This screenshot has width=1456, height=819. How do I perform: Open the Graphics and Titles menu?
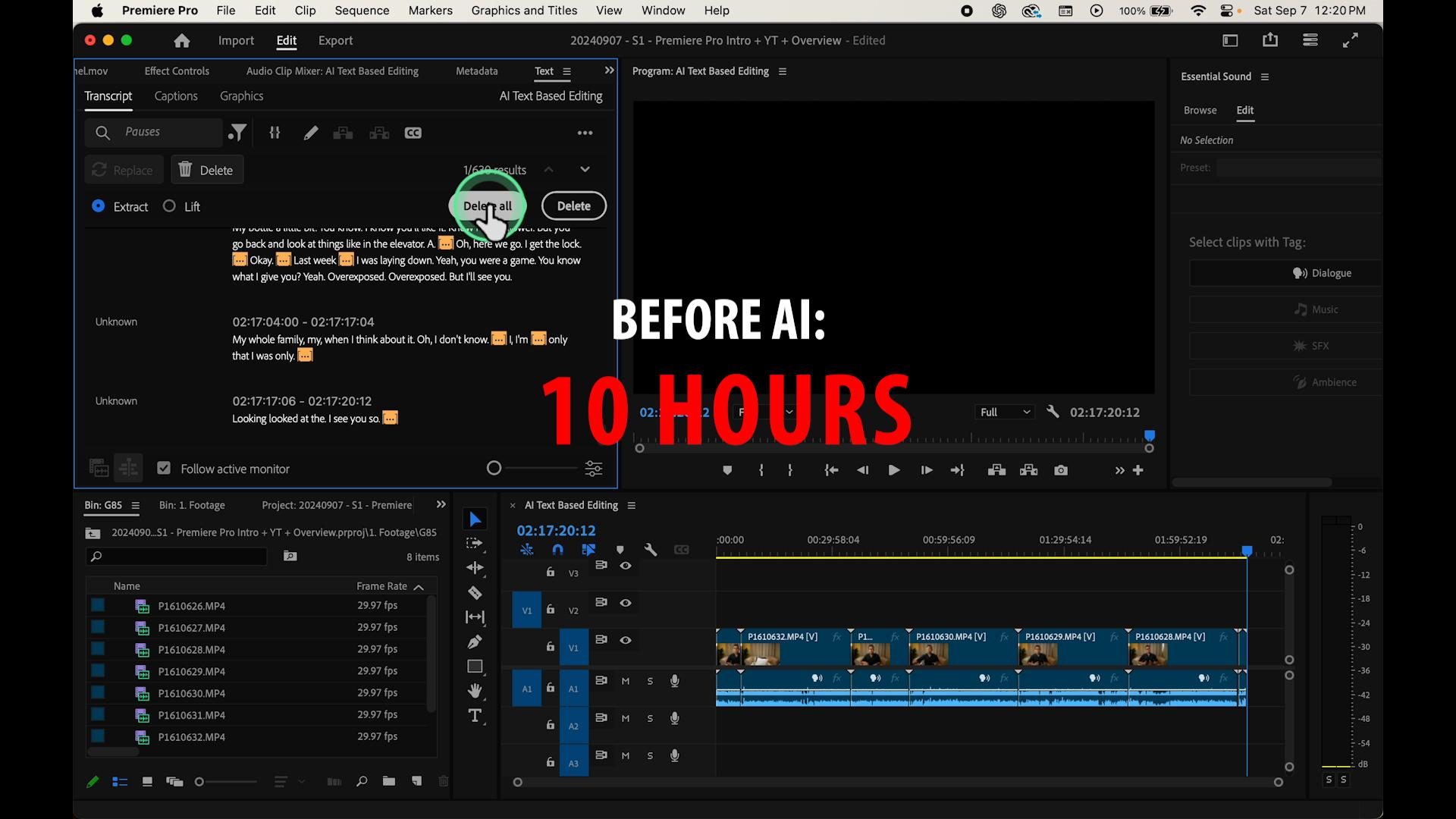tap(524, 11)
